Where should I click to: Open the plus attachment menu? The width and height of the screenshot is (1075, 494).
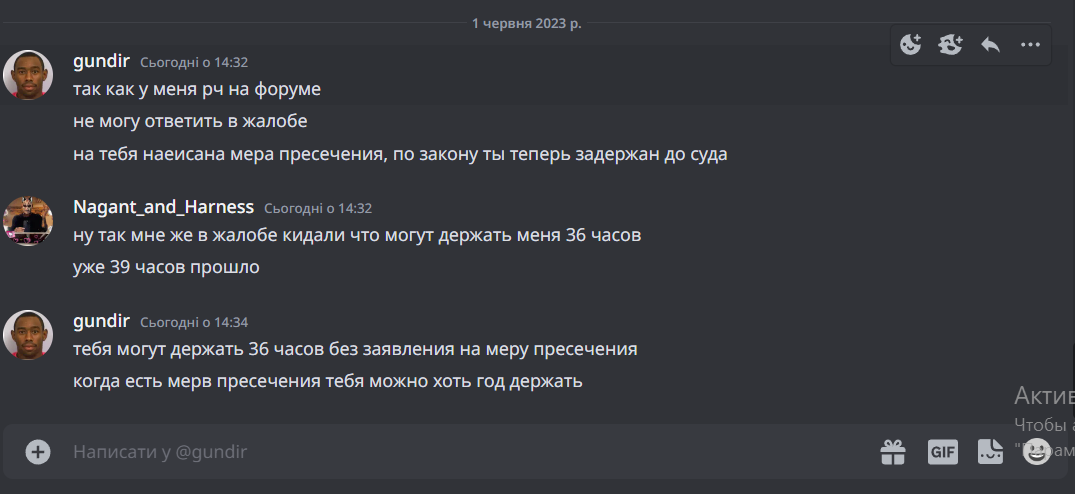tap(38, 452)
